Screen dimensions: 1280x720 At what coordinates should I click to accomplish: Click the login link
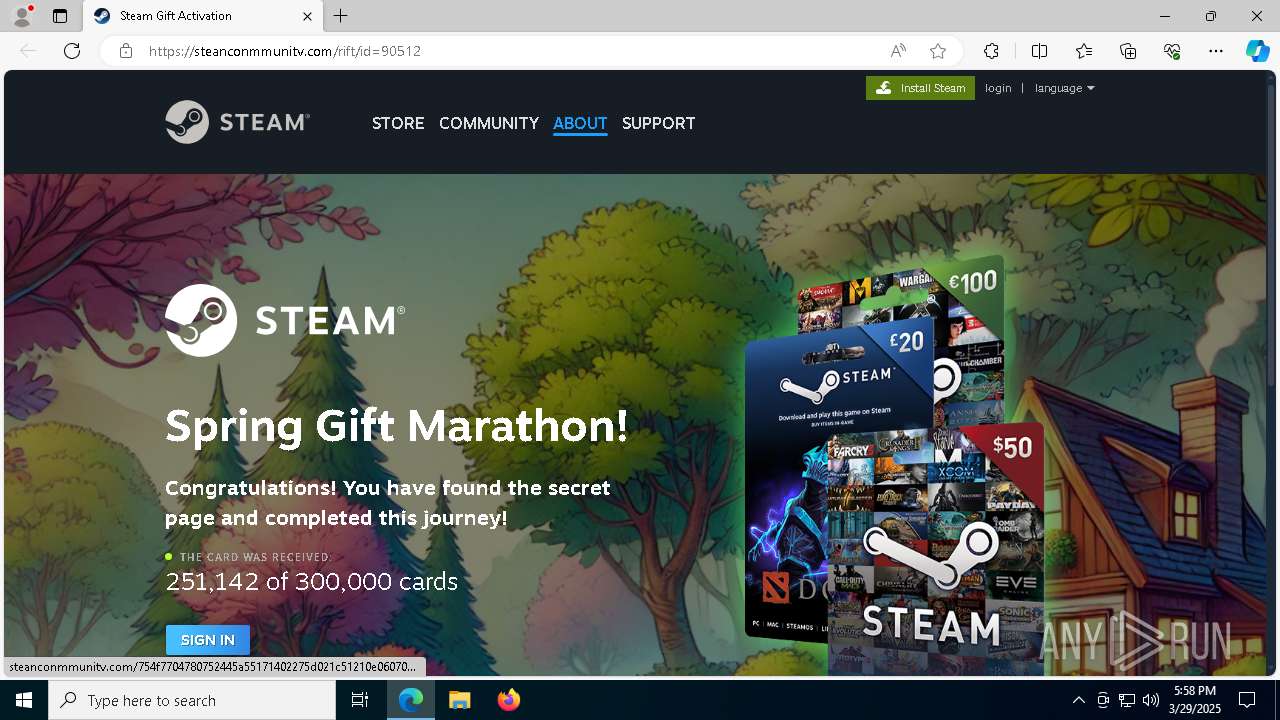(x=998, y=88)
